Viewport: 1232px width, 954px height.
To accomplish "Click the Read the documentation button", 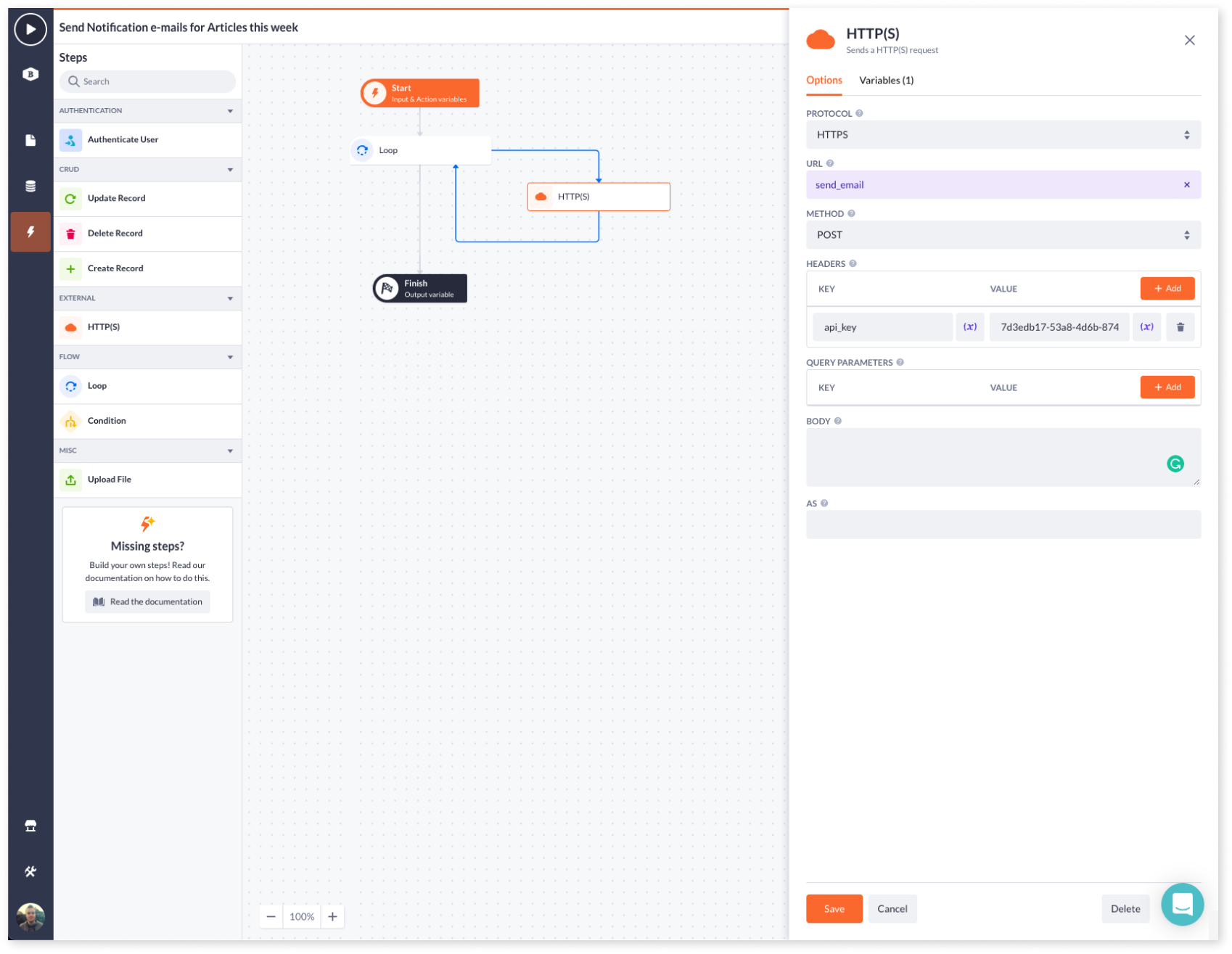I will click(x=147, y=601).
